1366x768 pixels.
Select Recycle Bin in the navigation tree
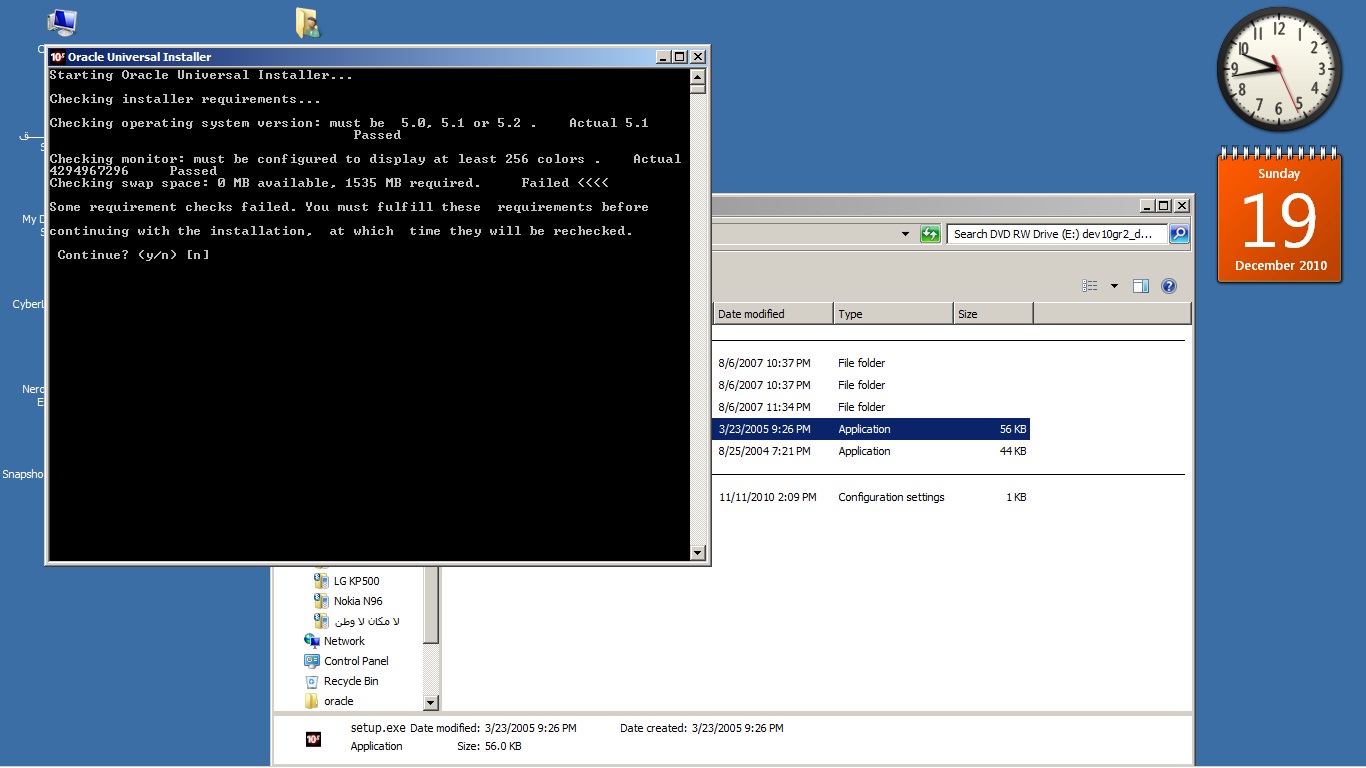(x=351, y=681)
